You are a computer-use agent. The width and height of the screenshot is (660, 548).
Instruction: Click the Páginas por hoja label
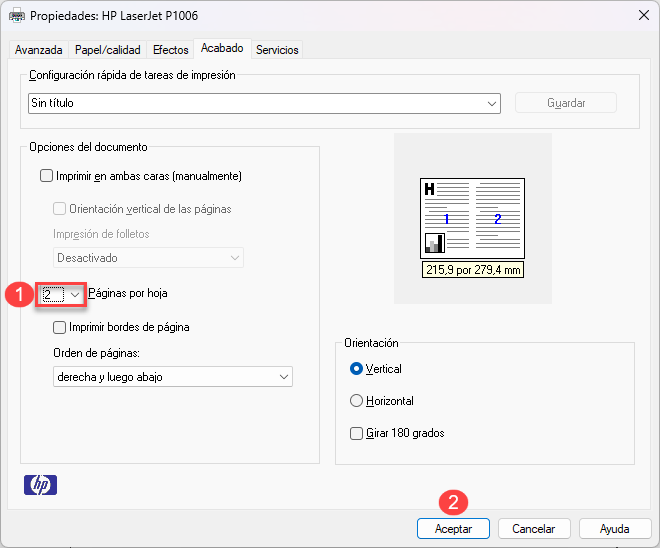(x=128, y=293)
